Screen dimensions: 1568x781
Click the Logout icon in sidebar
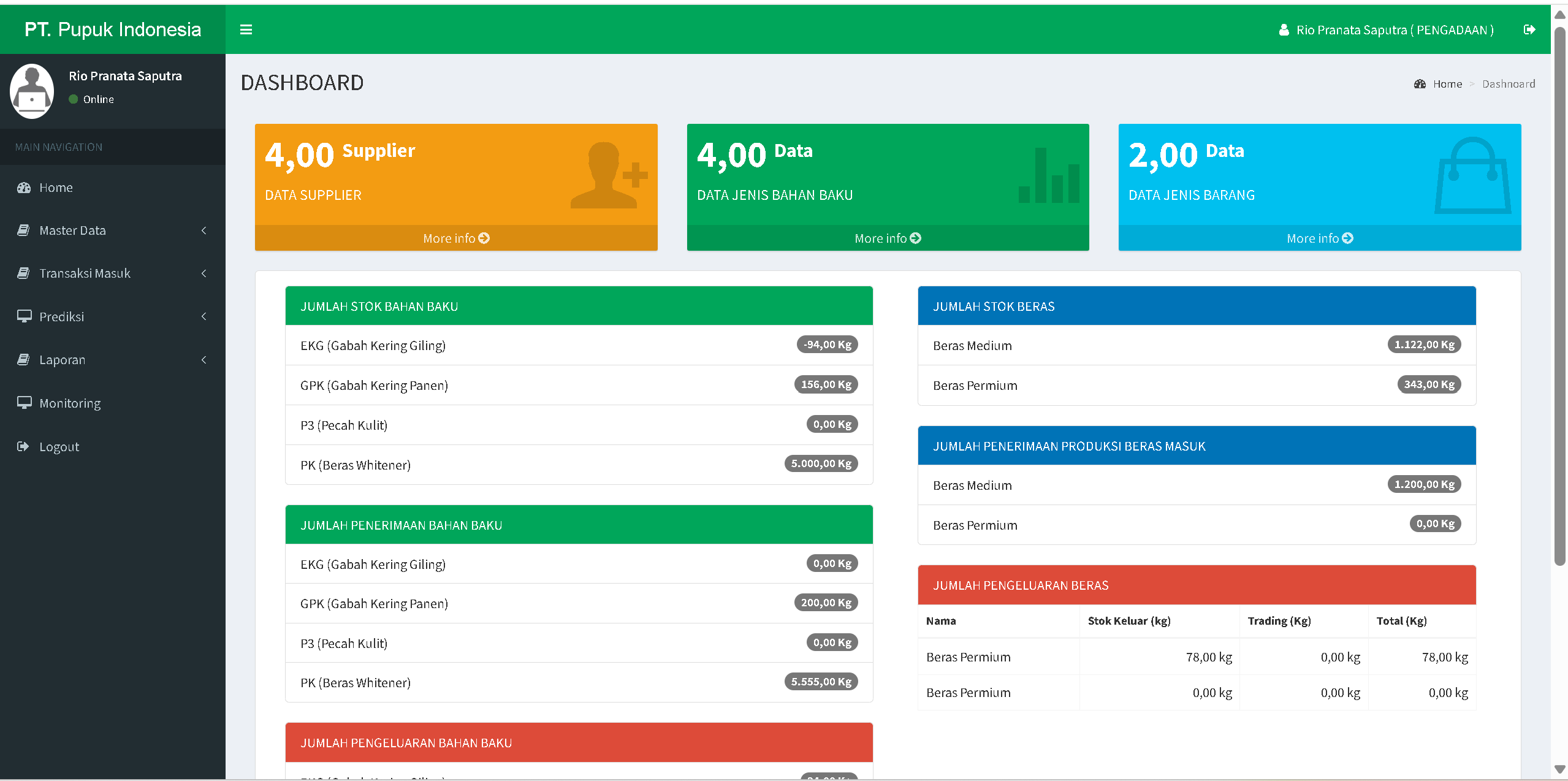pos(23,446)
